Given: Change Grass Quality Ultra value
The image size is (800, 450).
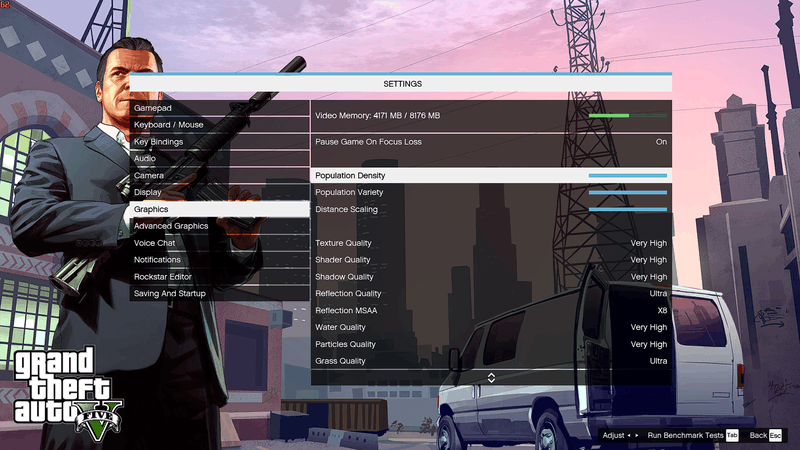Looking at the screenshot, I should tap(658, 361).
